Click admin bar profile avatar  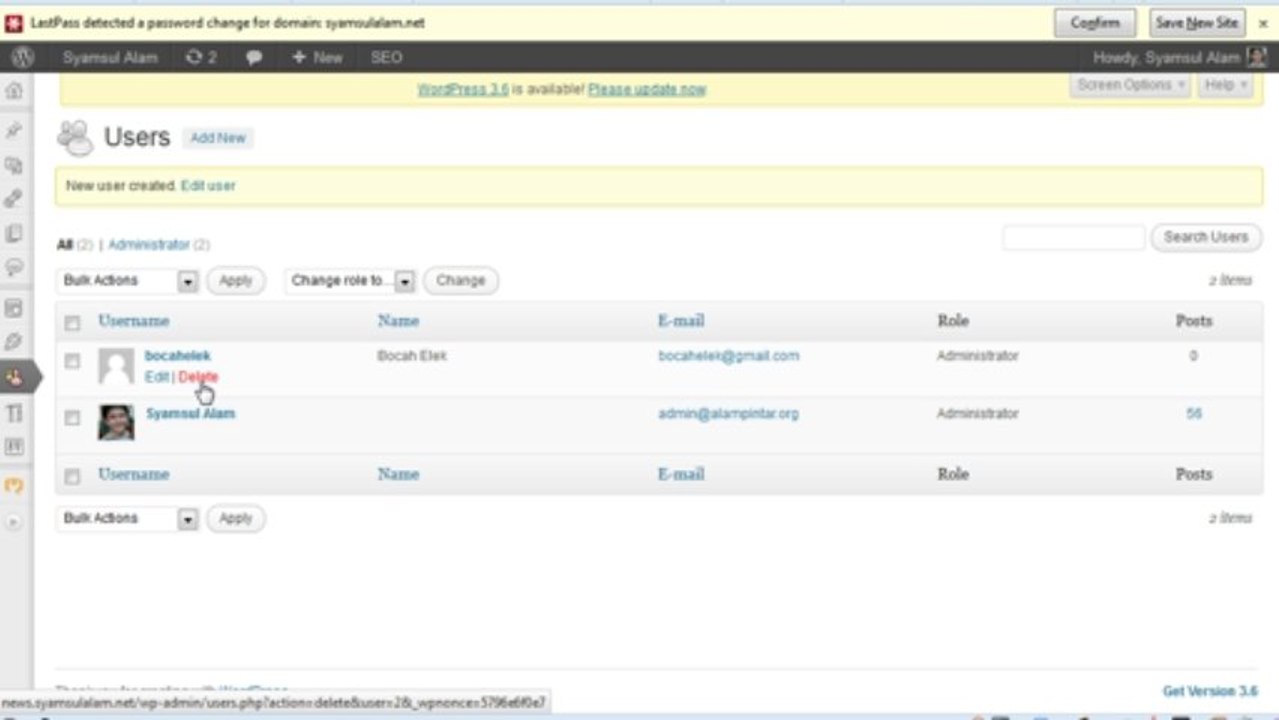(x=1256, y=57)
